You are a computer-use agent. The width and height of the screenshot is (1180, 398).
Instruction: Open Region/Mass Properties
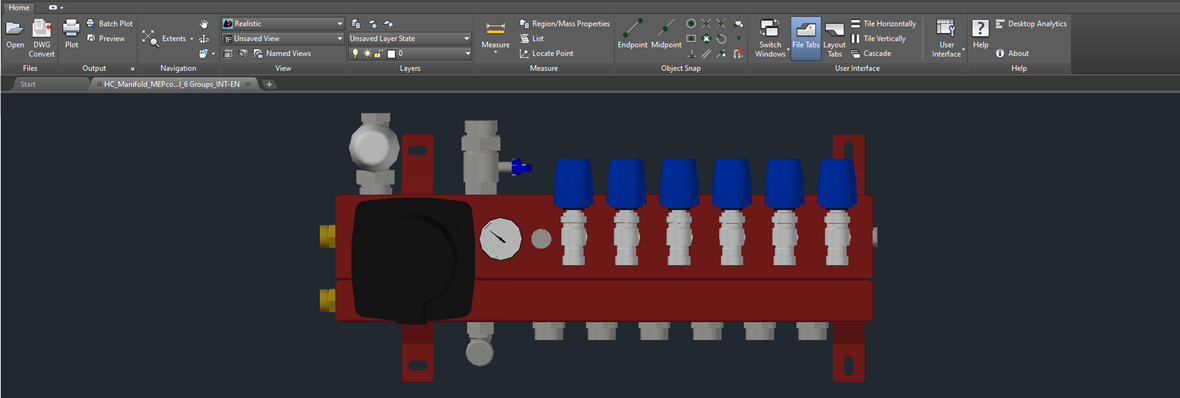564,23
